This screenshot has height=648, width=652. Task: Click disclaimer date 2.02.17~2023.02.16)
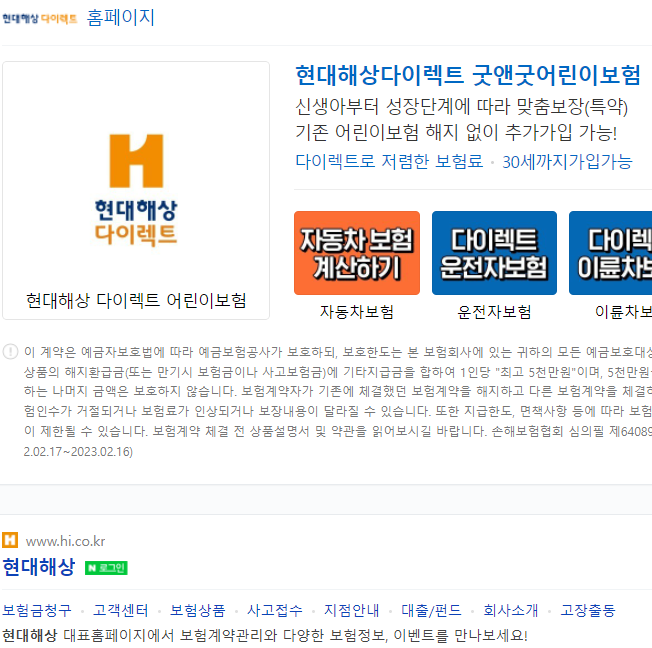pyautogui.click(x=78, y=452)
